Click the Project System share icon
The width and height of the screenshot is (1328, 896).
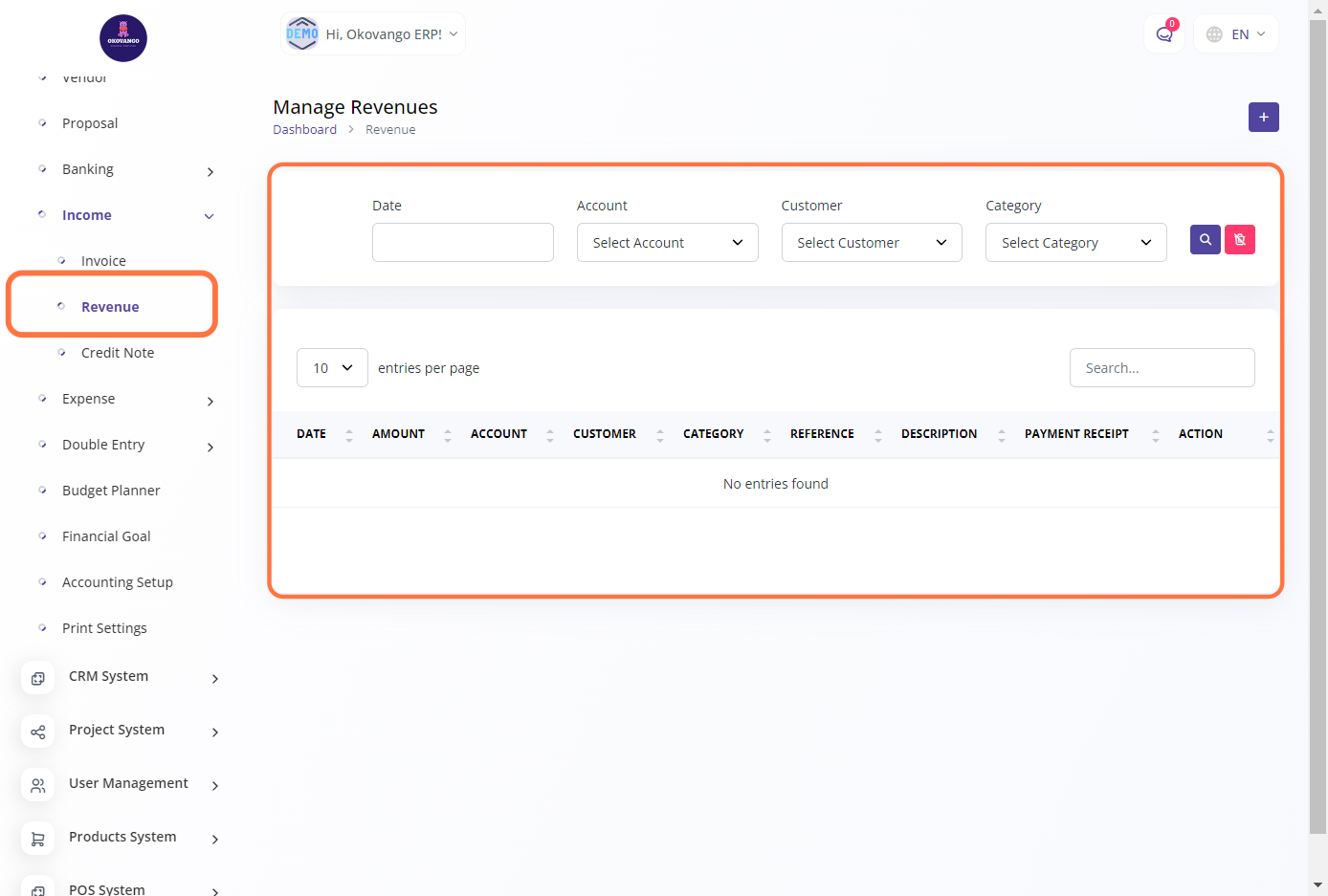click(37, 732)
